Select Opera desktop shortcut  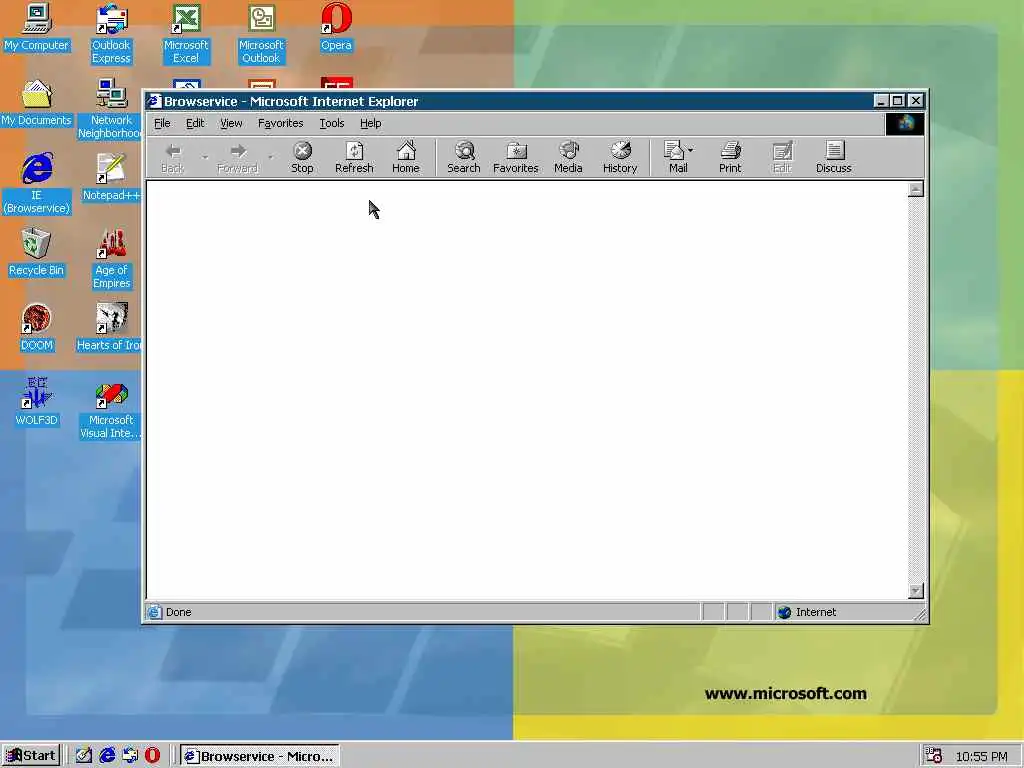[336, 28]
